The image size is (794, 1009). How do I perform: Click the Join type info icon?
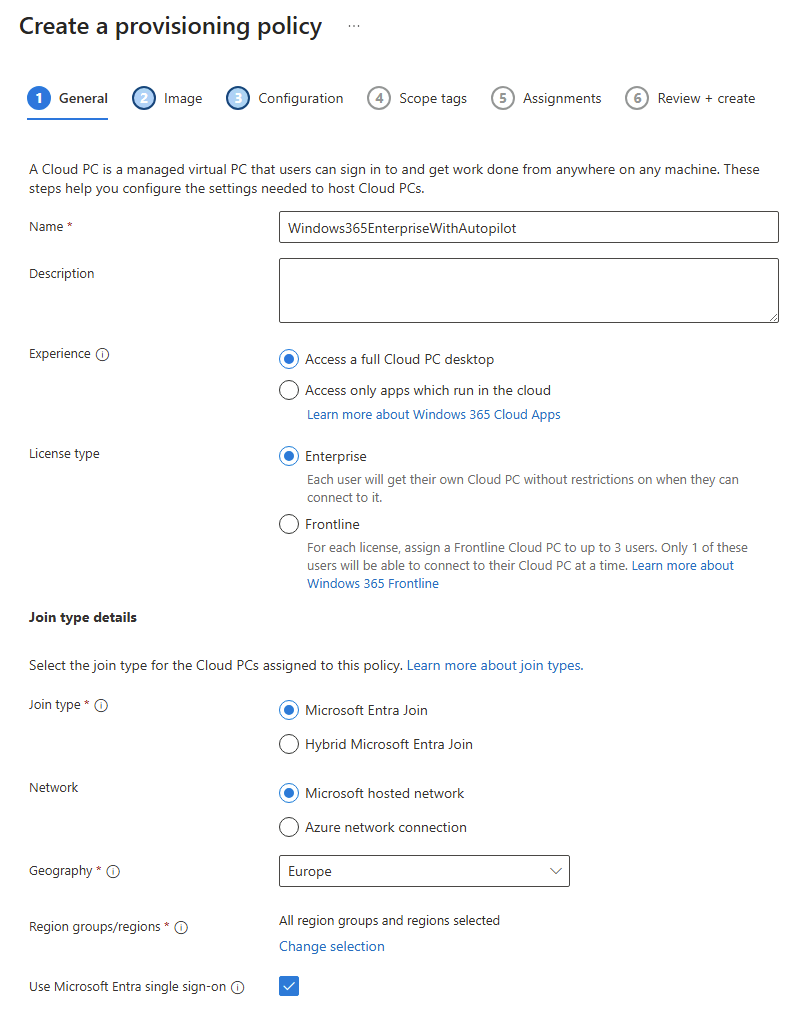pos(101,705)
